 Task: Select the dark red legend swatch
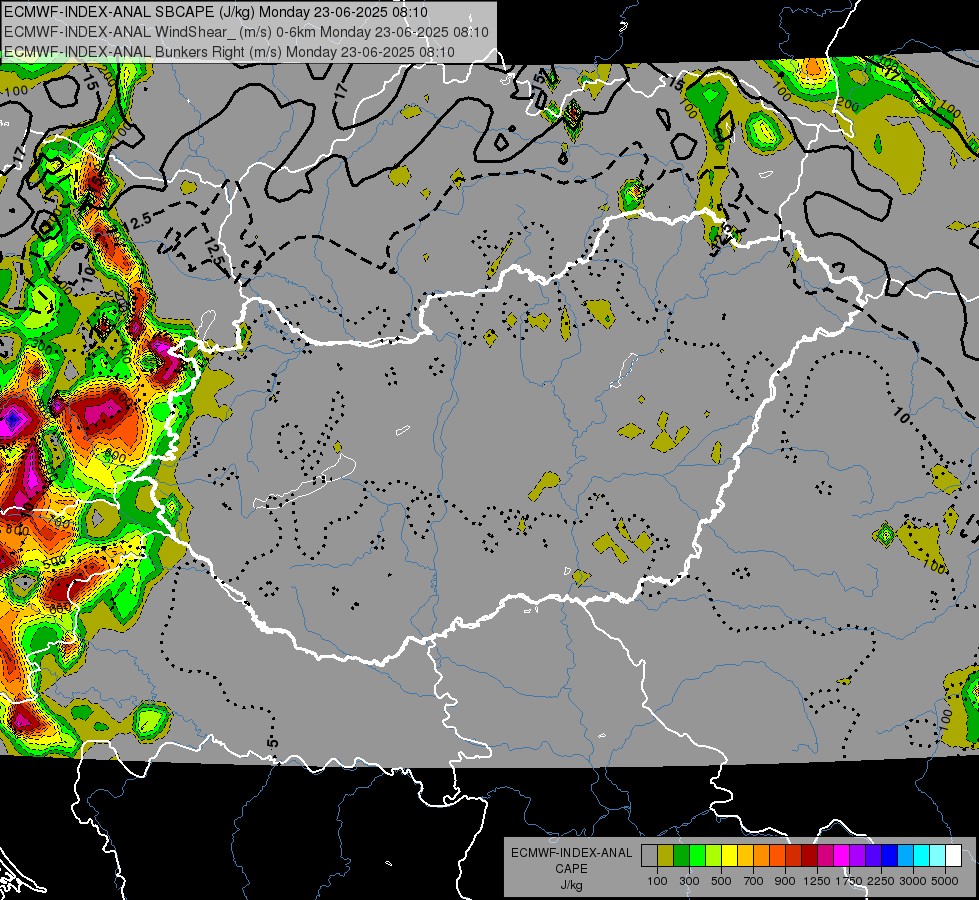coord(809,855)
